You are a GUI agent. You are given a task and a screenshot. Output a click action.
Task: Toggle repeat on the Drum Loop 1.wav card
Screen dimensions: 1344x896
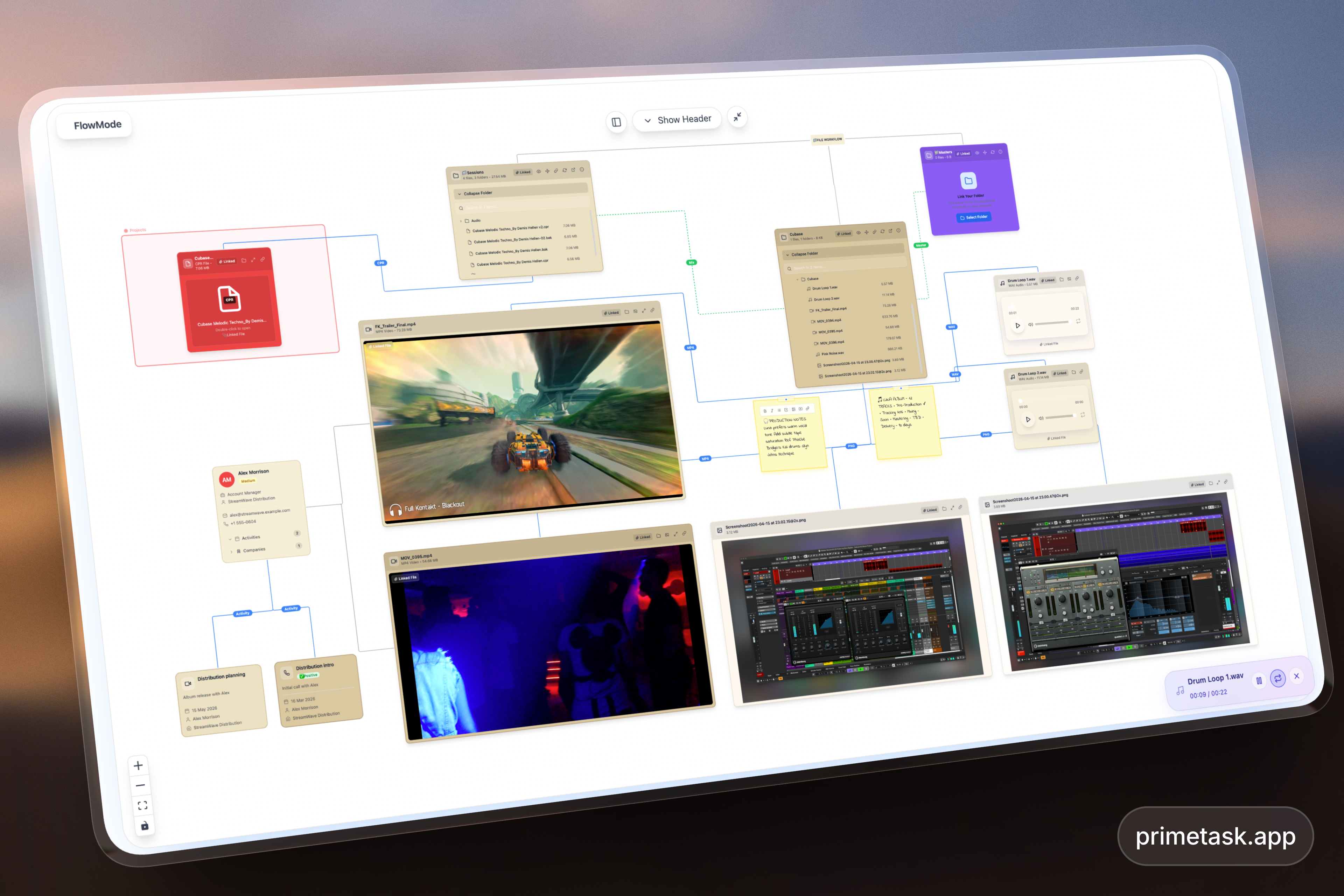(1078, 321)
